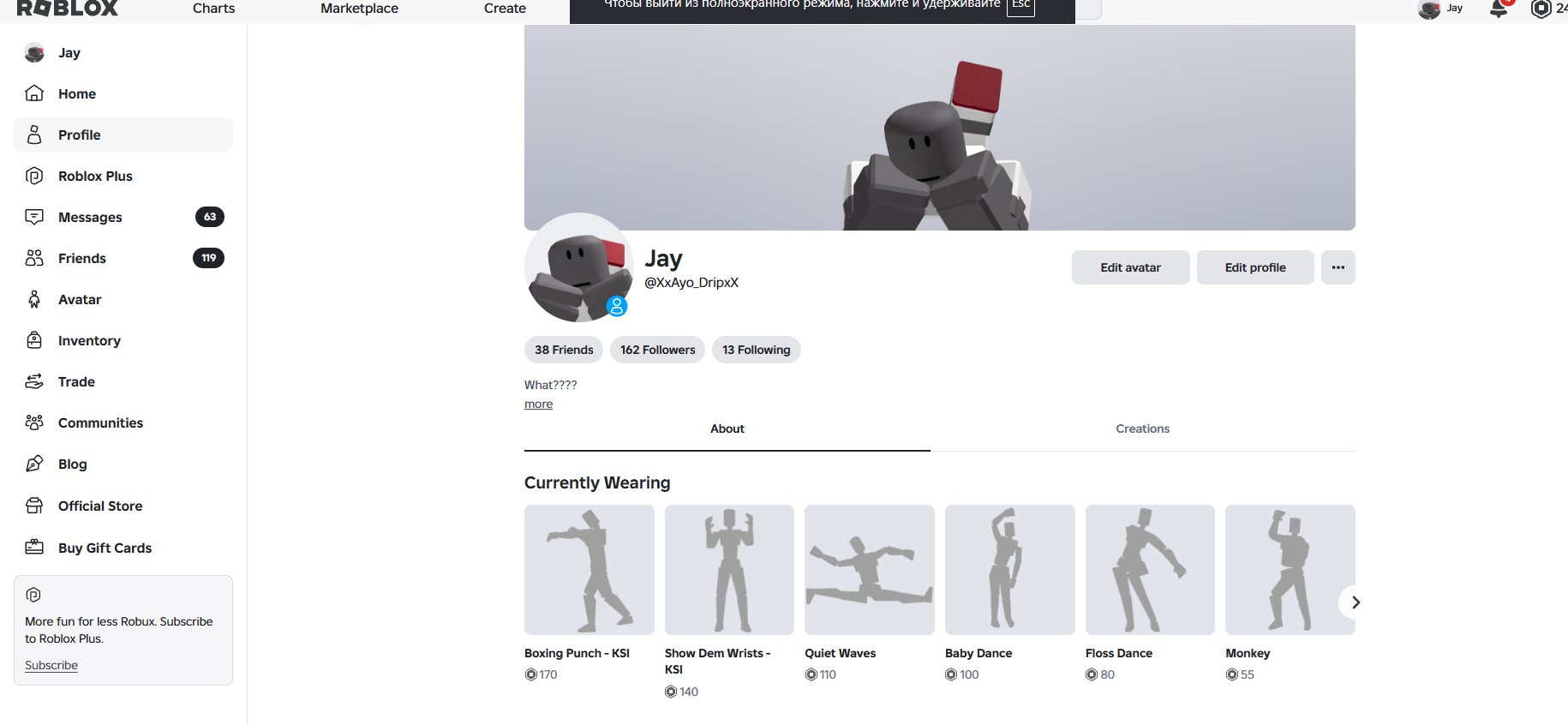This screenshot has height=725, width=1568.
Task: Click the Official Store label in sidebar
Action: tap(100, 506)
